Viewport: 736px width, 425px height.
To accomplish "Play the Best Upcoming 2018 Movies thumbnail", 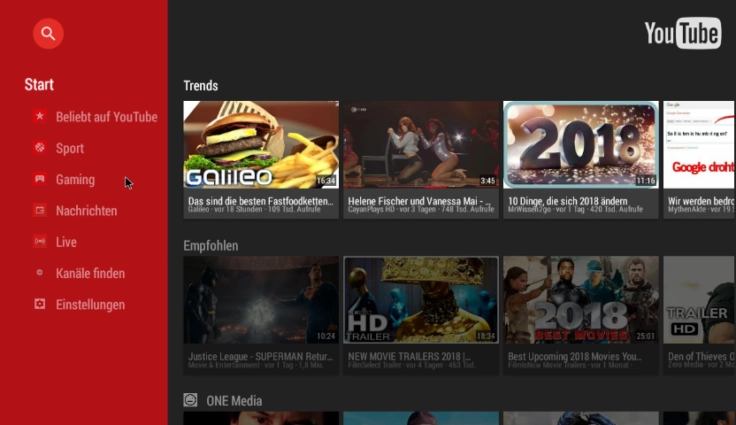I will pos(581,300).
